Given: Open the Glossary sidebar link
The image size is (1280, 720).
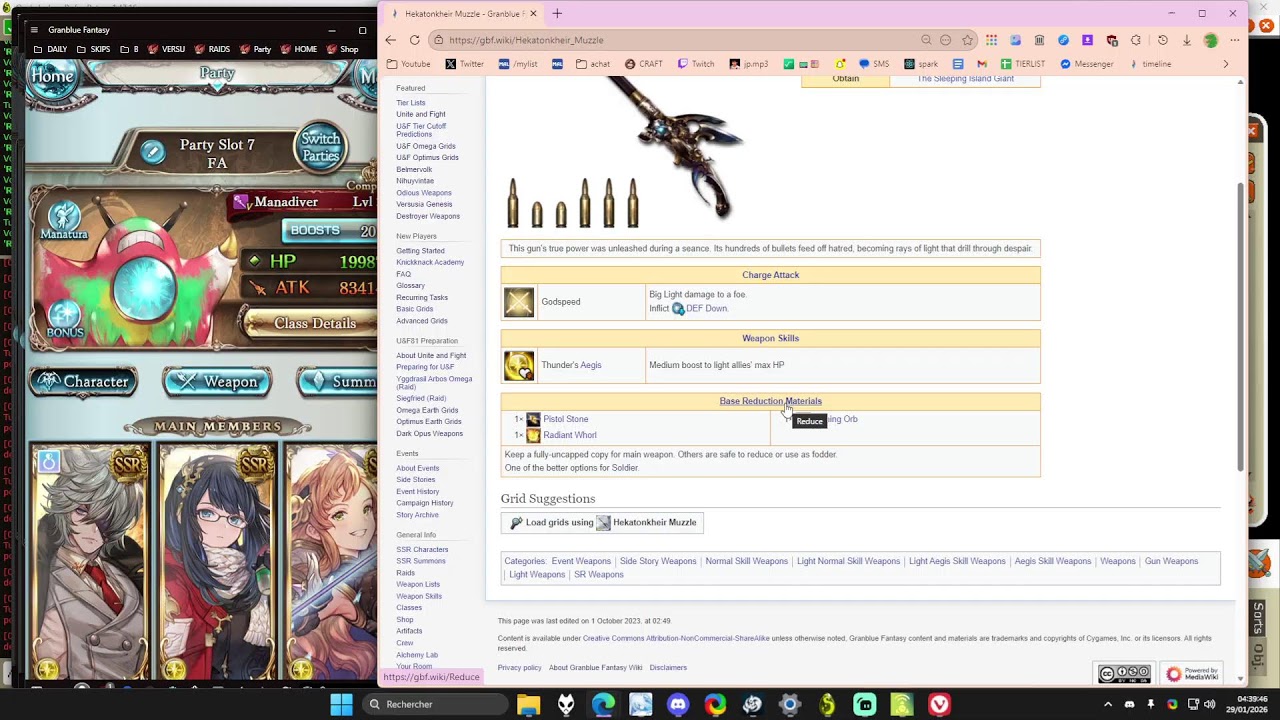Looking at the screenshot, I should coord(410,286).
